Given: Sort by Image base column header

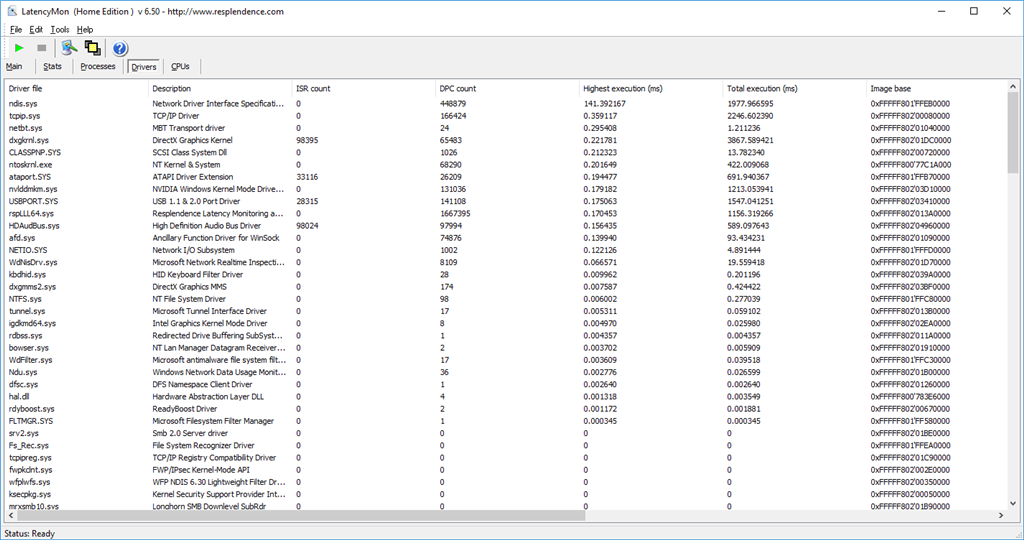Looking at the screenshot, I should coord(937,88).
